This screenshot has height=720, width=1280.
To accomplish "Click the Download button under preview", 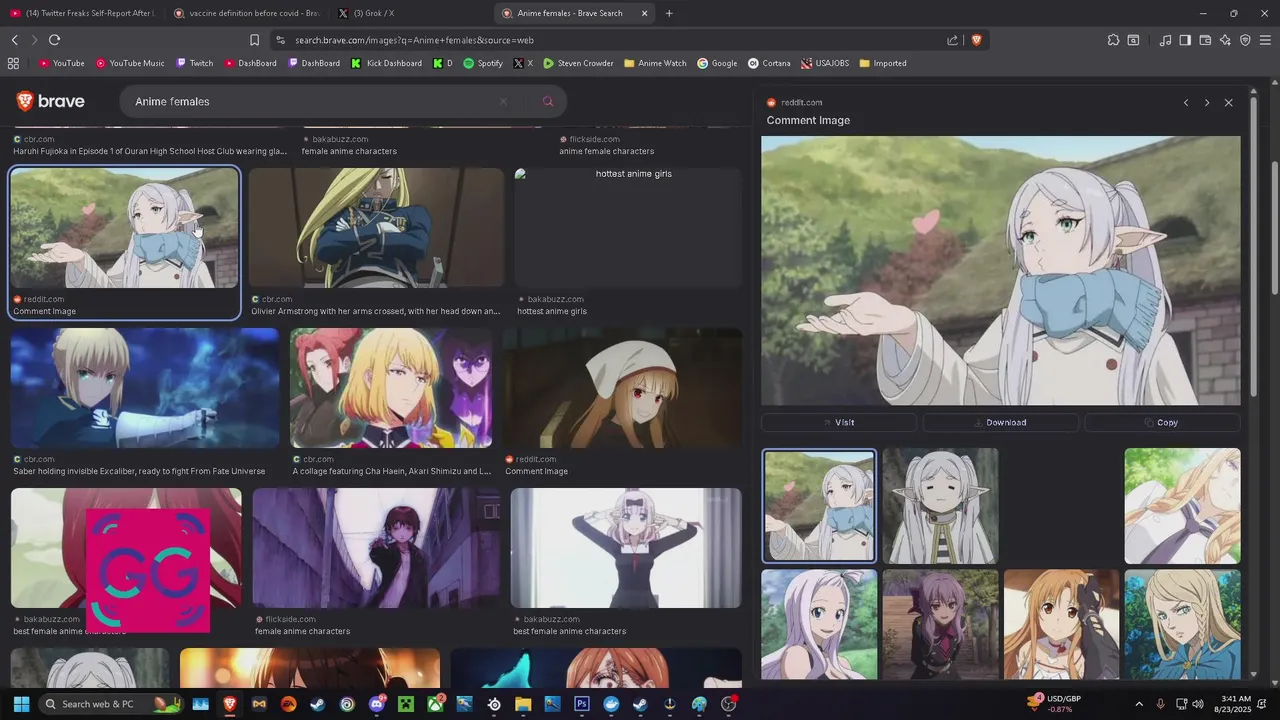I will point(1000,423).
